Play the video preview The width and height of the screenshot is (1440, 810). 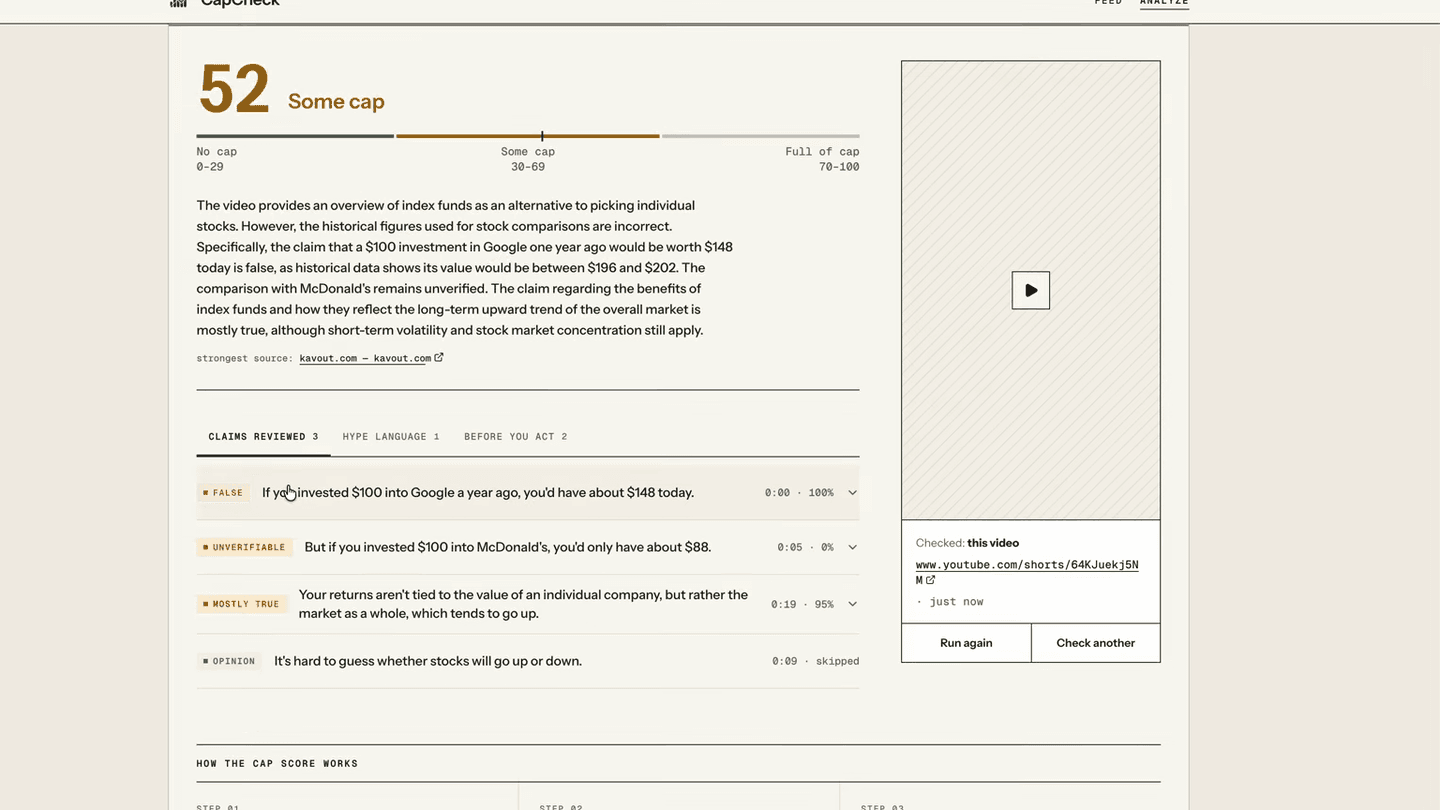point(1030,290)
